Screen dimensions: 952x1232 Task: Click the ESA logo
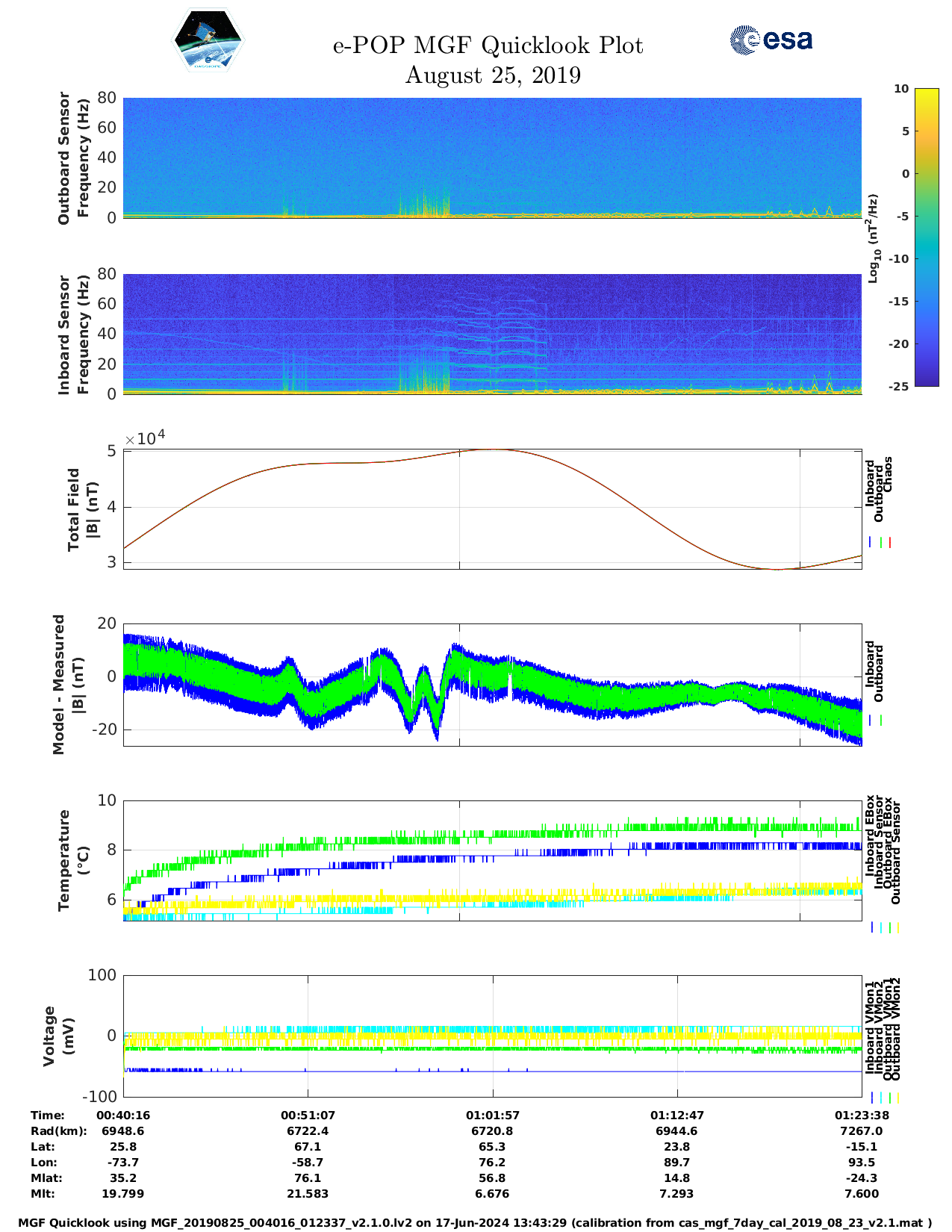pyautogui.click(x=771, y=40)
